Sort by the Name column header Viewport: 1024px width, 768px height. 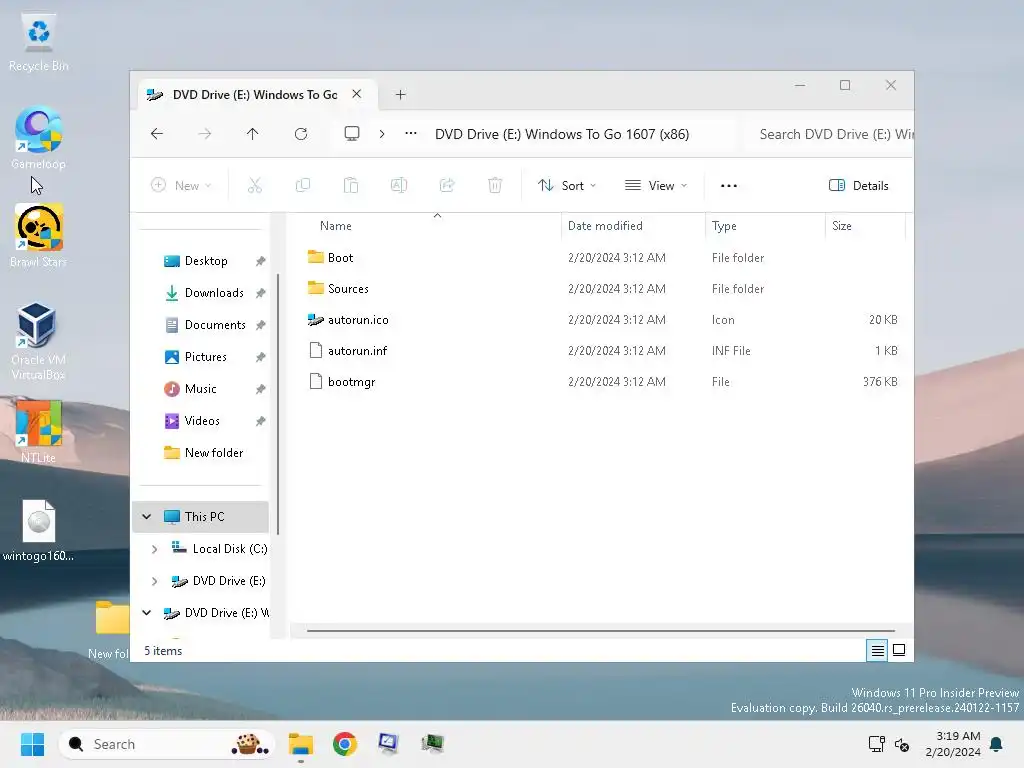coord(336,226)
